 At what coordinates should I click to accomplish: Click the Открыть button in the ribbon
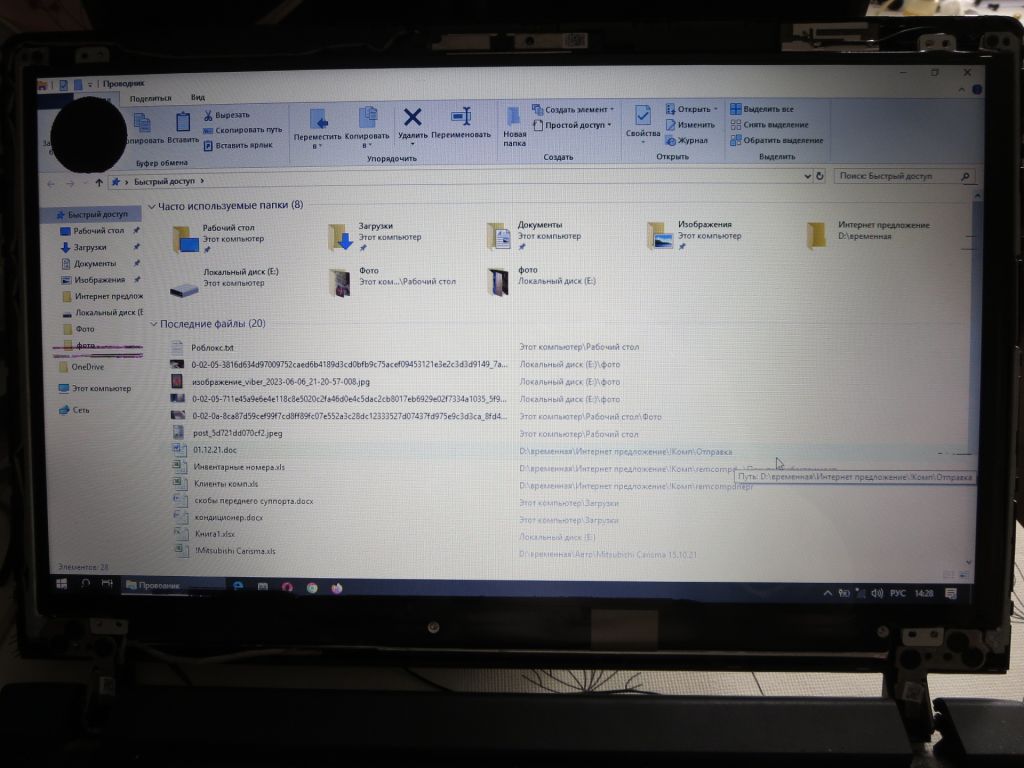[x=691, y=108]
